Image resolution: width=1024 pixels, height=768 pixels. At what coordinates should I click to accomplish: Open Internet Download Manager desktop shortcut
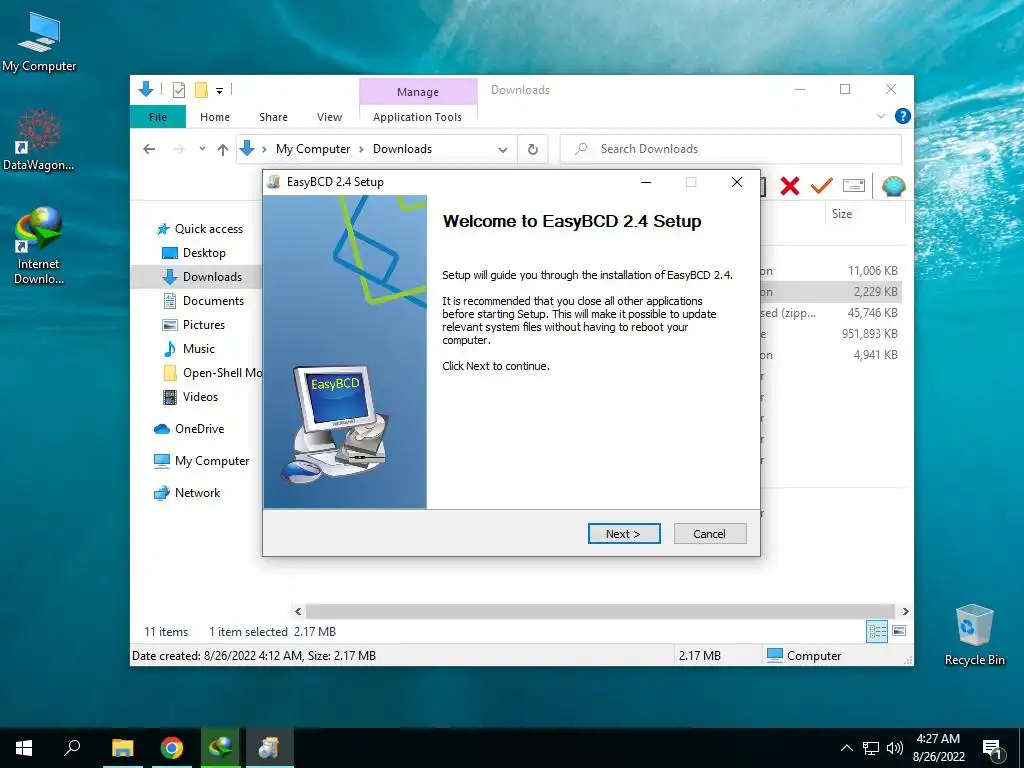39,246
